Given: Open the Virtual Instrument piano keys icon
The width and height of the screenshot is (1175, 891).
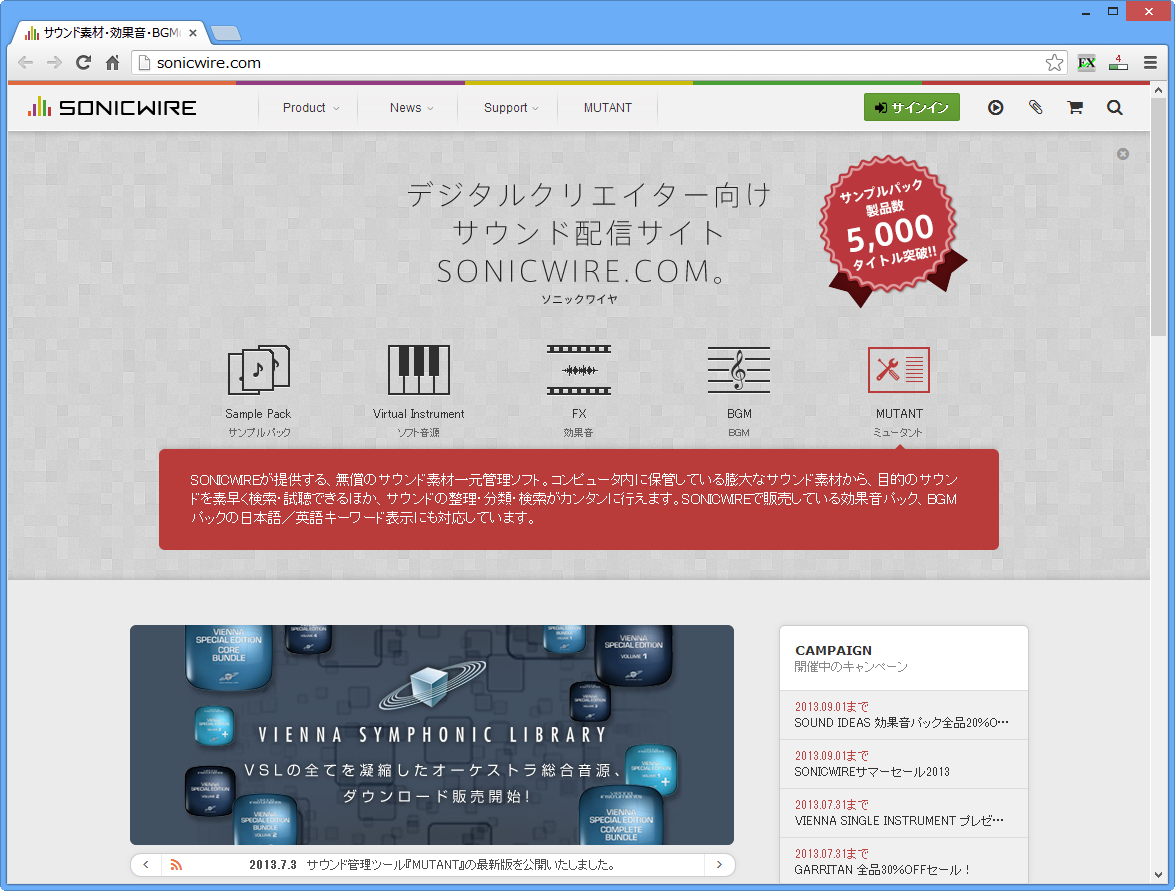Looking at the screenshot, I should pyautogui.click(x=418, y=370).
